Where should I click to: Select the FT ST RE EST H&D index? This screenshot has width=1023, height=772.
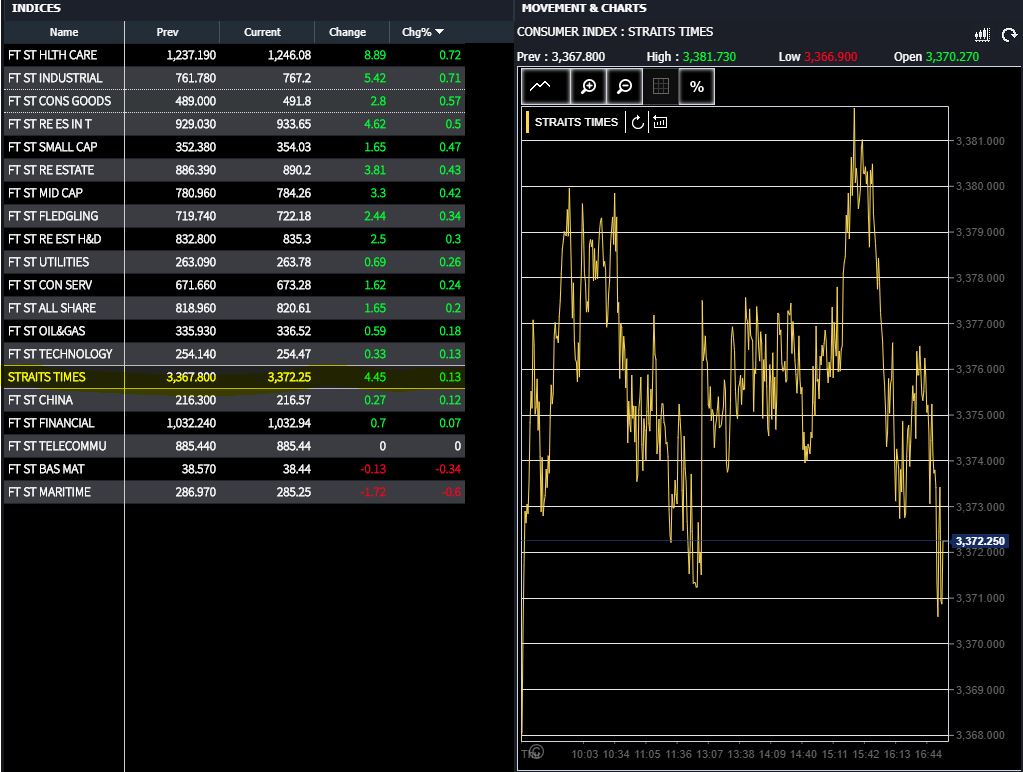coord(234,239)
